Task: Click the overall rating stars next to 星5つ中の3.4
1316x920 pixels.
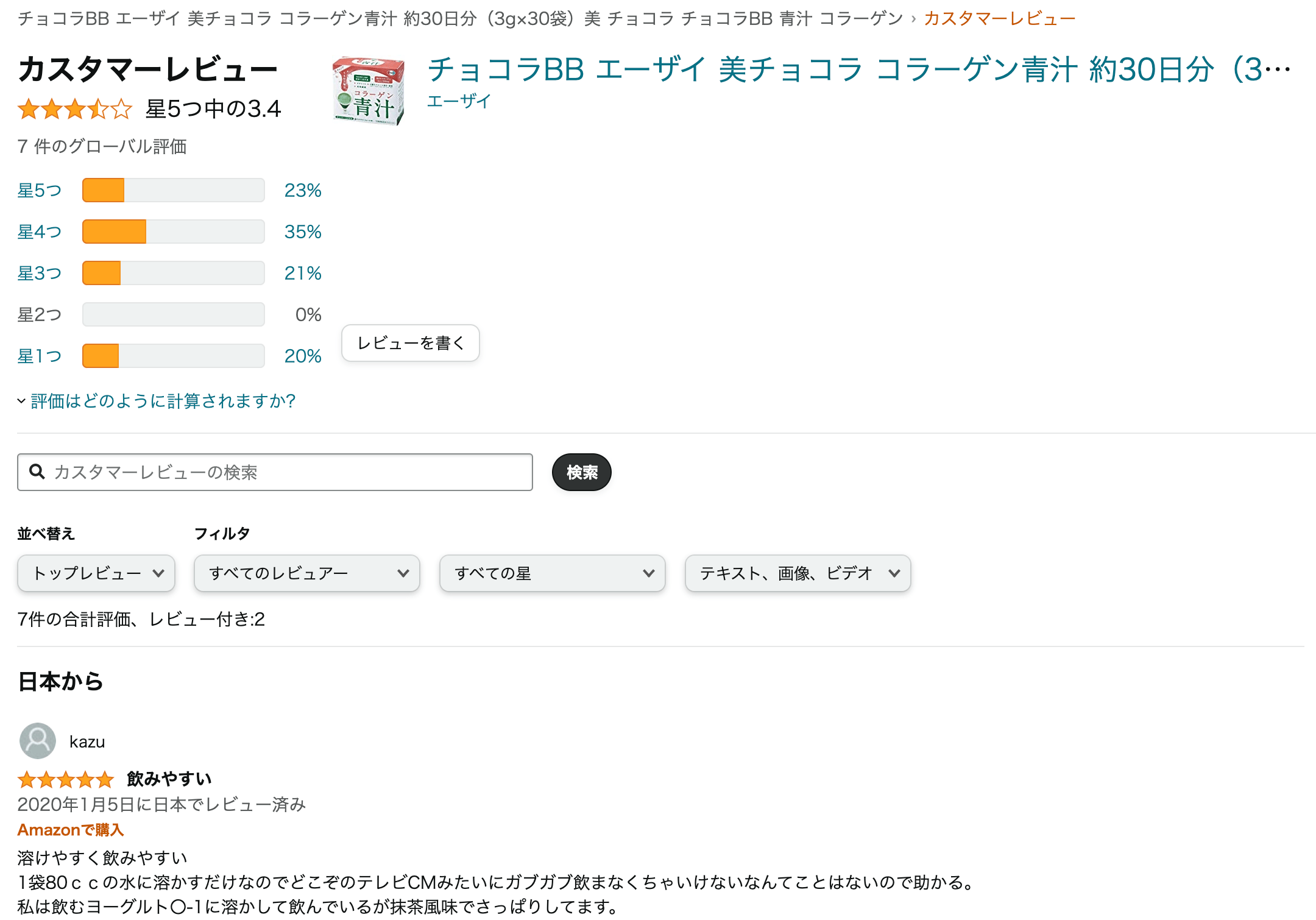Action: point(75,109)
